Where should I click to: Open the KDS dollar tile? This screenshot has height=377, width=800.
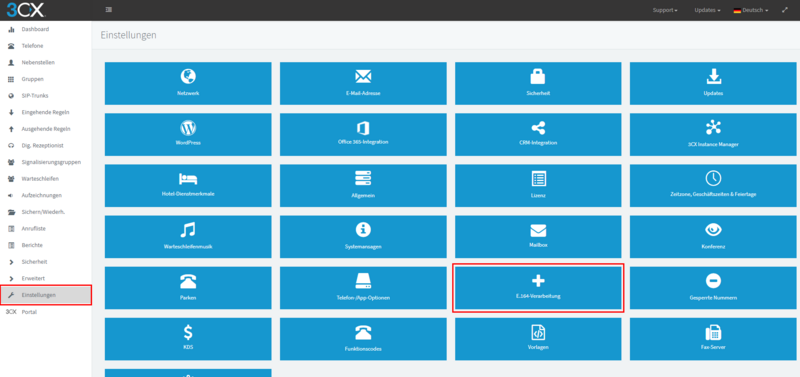(x=188, y=339)
